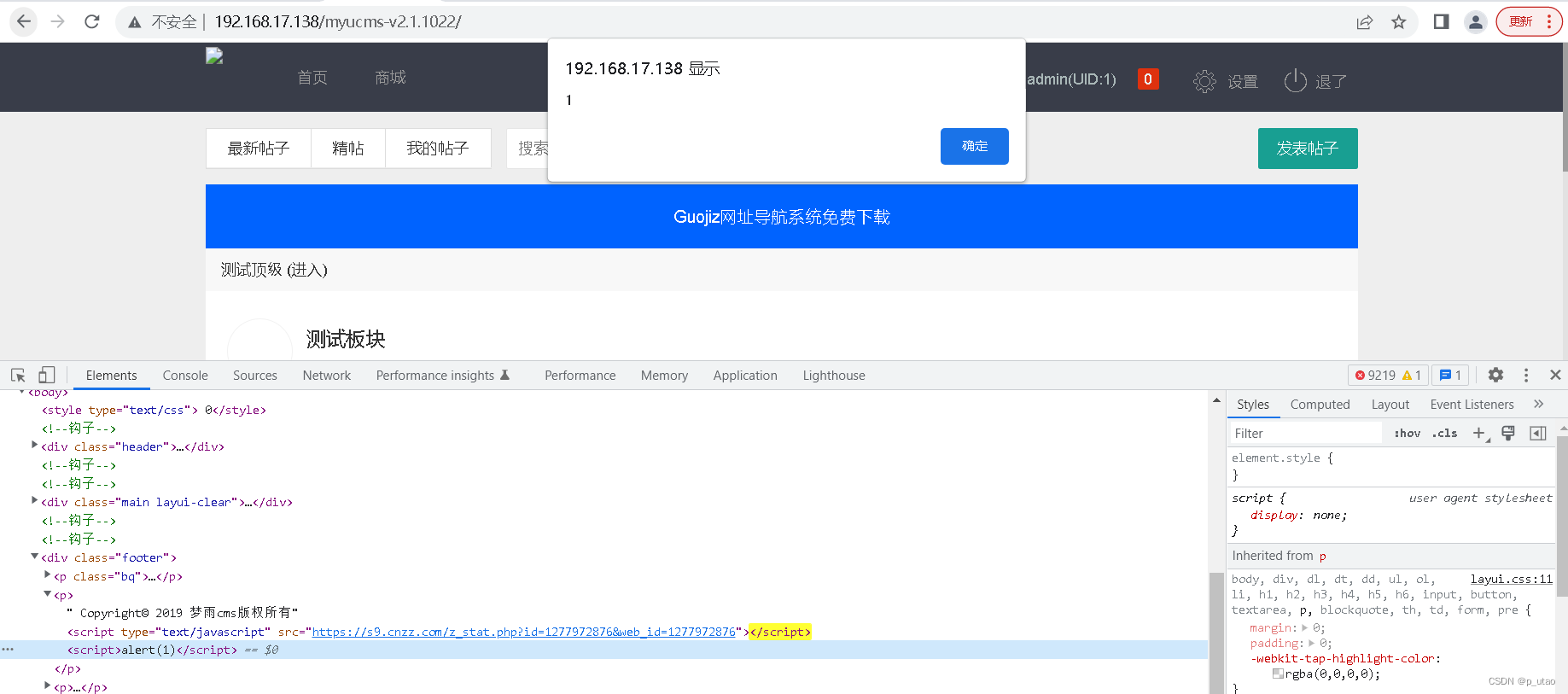The height and width of the screenshot is (694, 1568).
Task: Switch to the Network tab
Action: tap(327, 376)
